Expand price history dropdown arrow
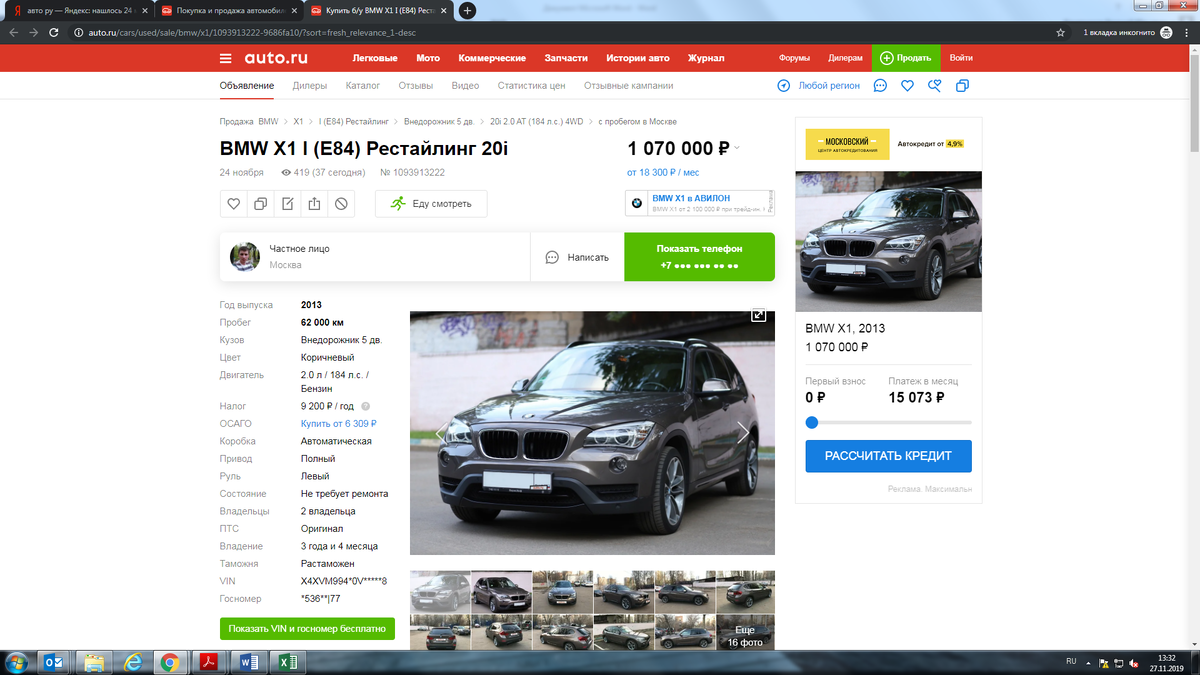This screenshot has width=1200, height=675. click(737, 149)
